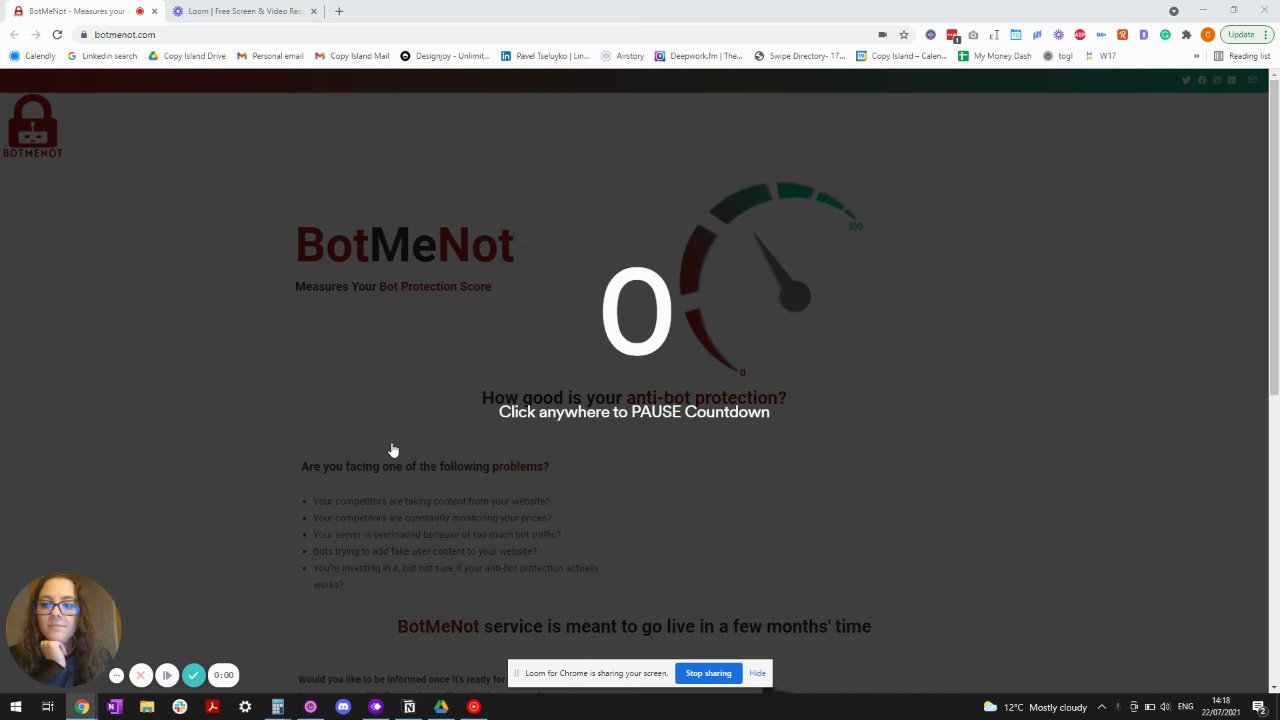
Task: Open the Grammarly extension icon
Action: pyautogui.click(x=1165, y=35)
